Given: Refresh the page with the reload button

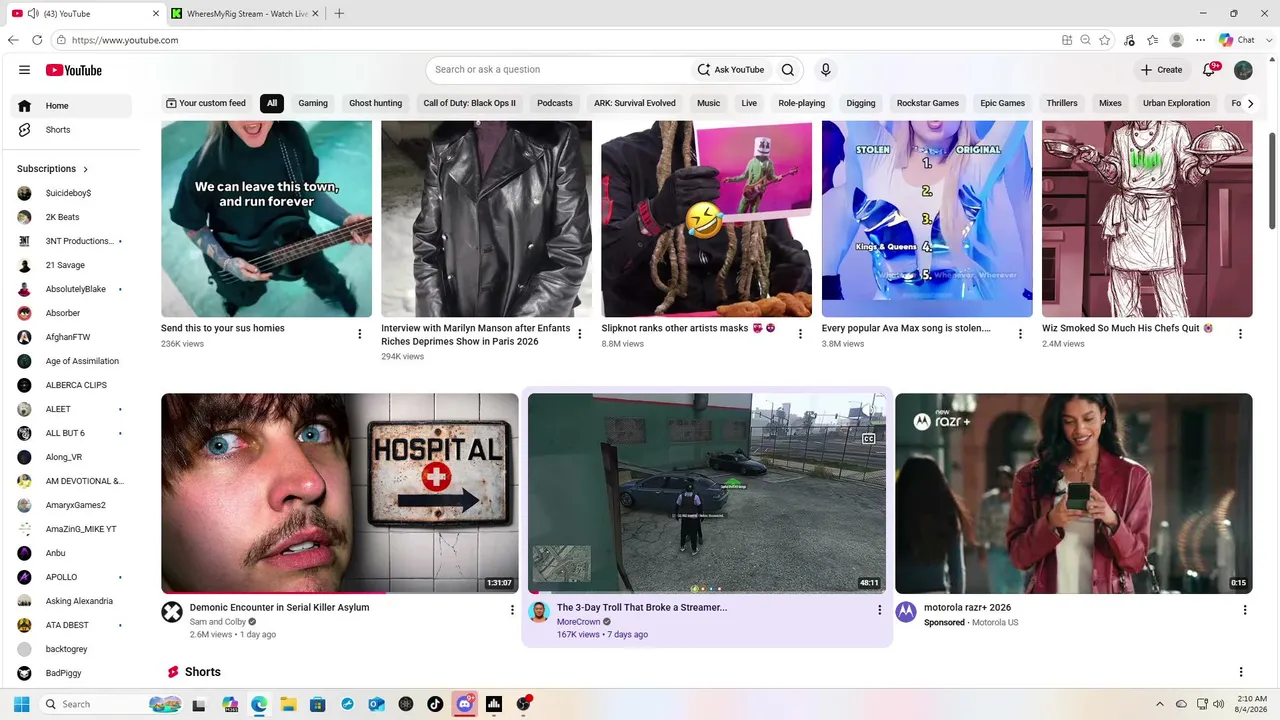Looking at the screenshot, I should [x=37, y=40].
